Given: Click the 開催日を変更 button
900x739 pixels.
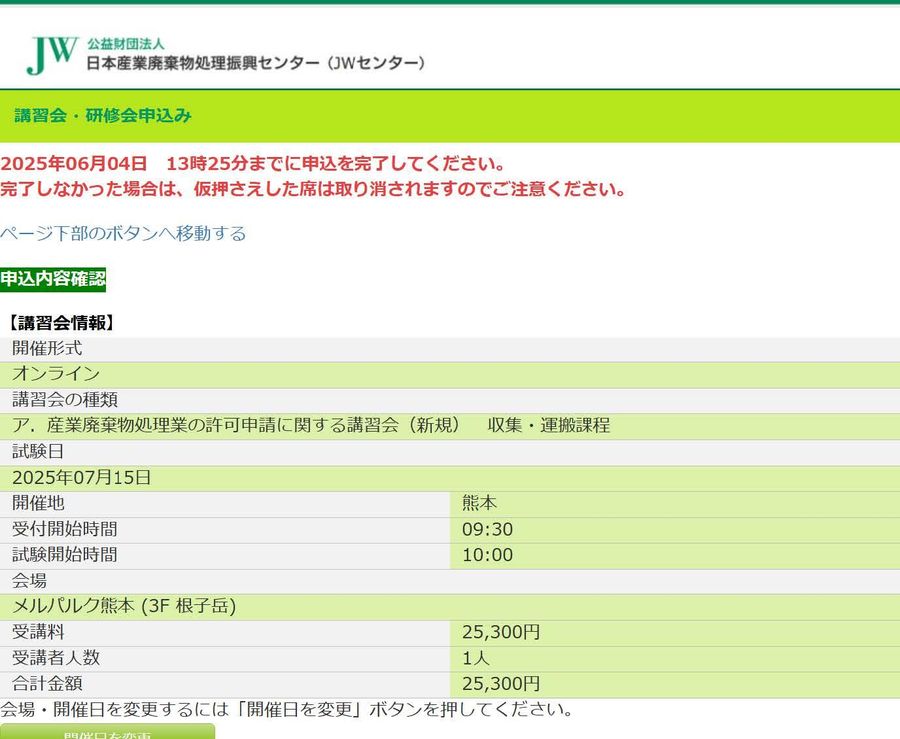Looking at the screenshot, I should click(107, 733).
